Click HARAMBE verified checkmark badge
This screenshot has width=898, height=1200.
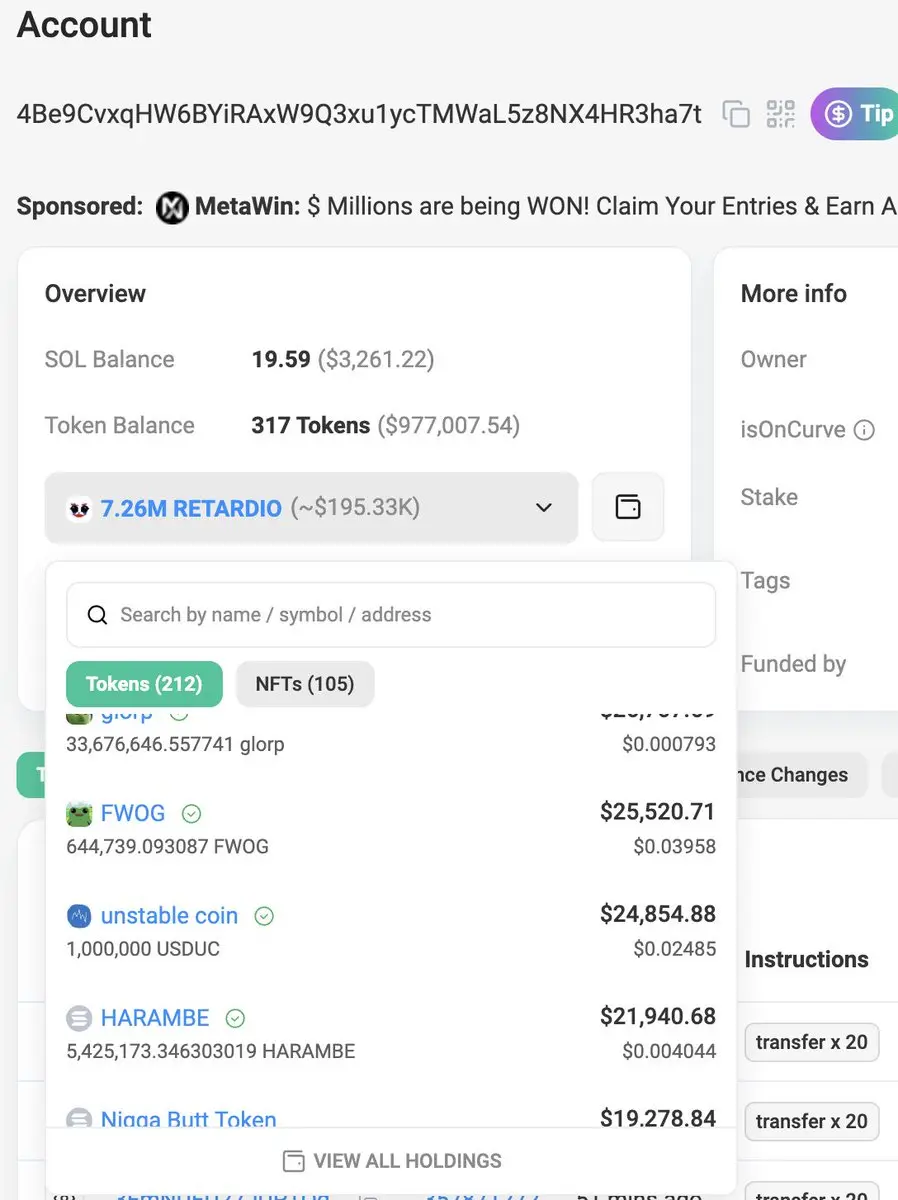click(235, 1019)
